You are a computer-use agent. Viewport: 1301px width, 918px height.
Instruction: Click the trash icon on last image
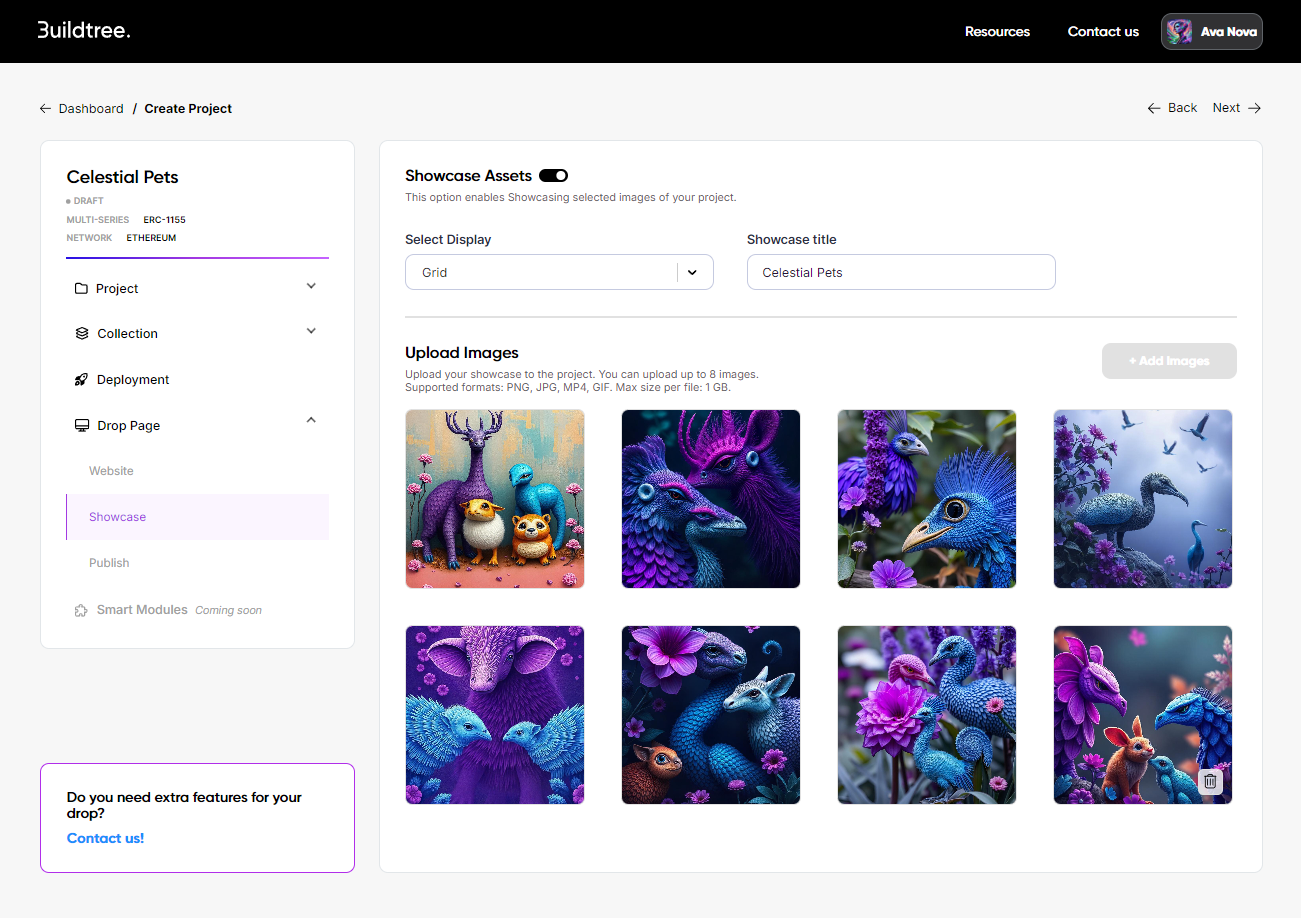[1210, 781]
